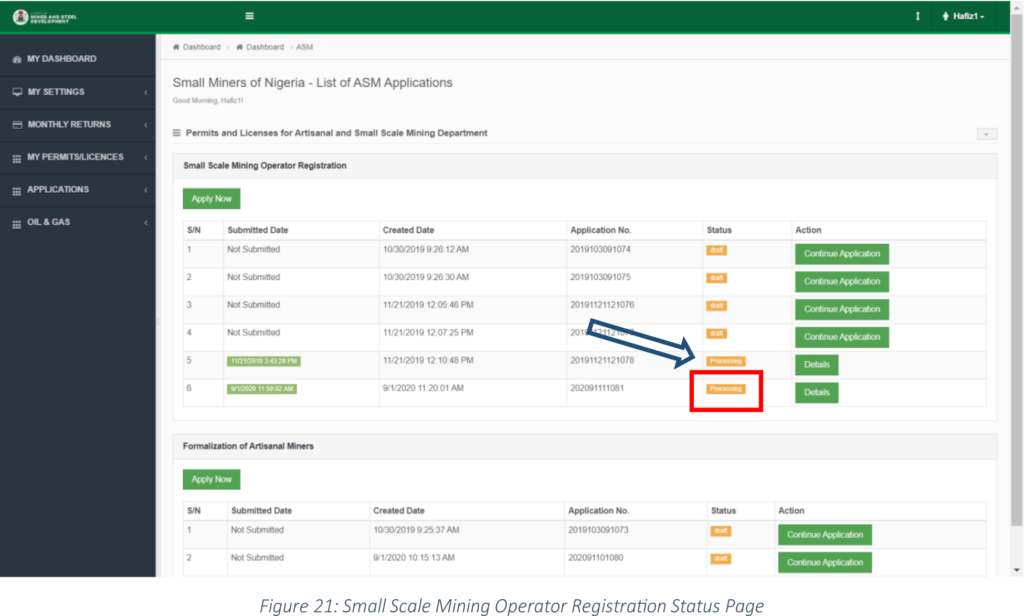This screenshot has width=1024, height=616.
Task: Click the My Settings monitor icon
Action: click(x=17, y=92)
